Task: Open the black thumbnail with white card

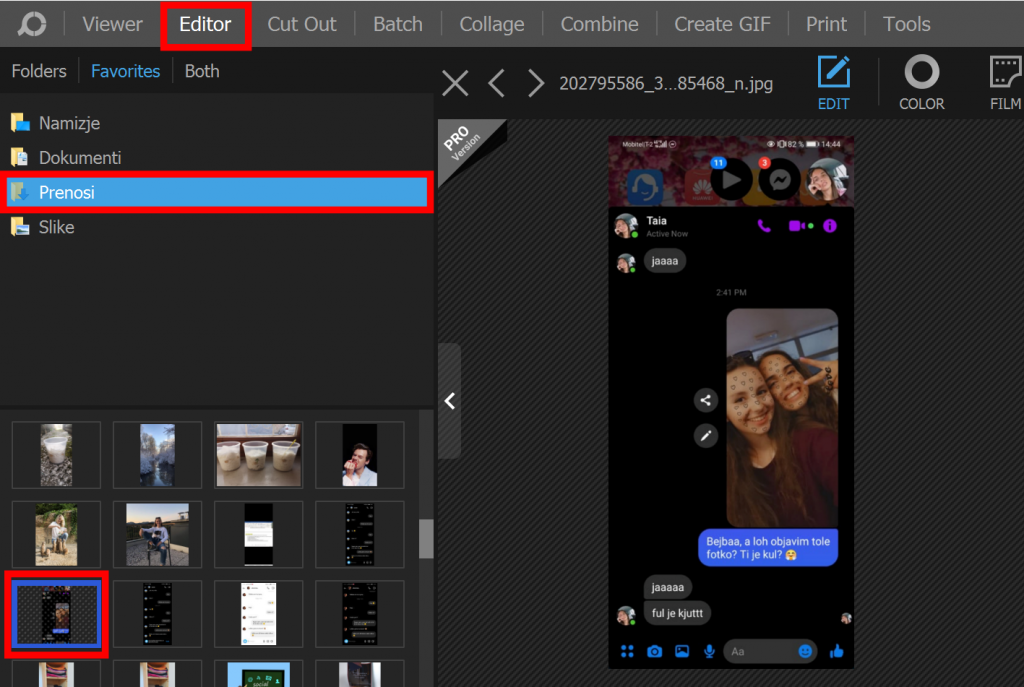Action: [259, 534]
